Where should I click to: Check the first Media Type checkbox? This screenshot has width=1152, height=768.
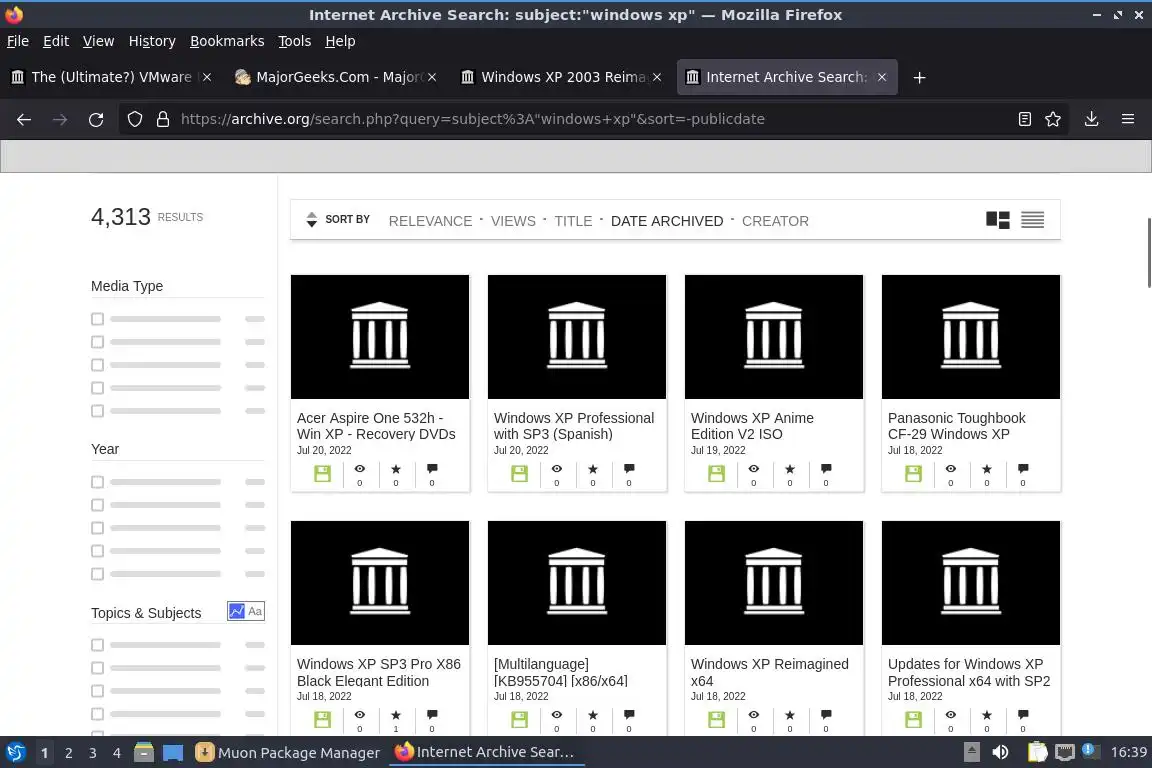(x=97, y=319)
